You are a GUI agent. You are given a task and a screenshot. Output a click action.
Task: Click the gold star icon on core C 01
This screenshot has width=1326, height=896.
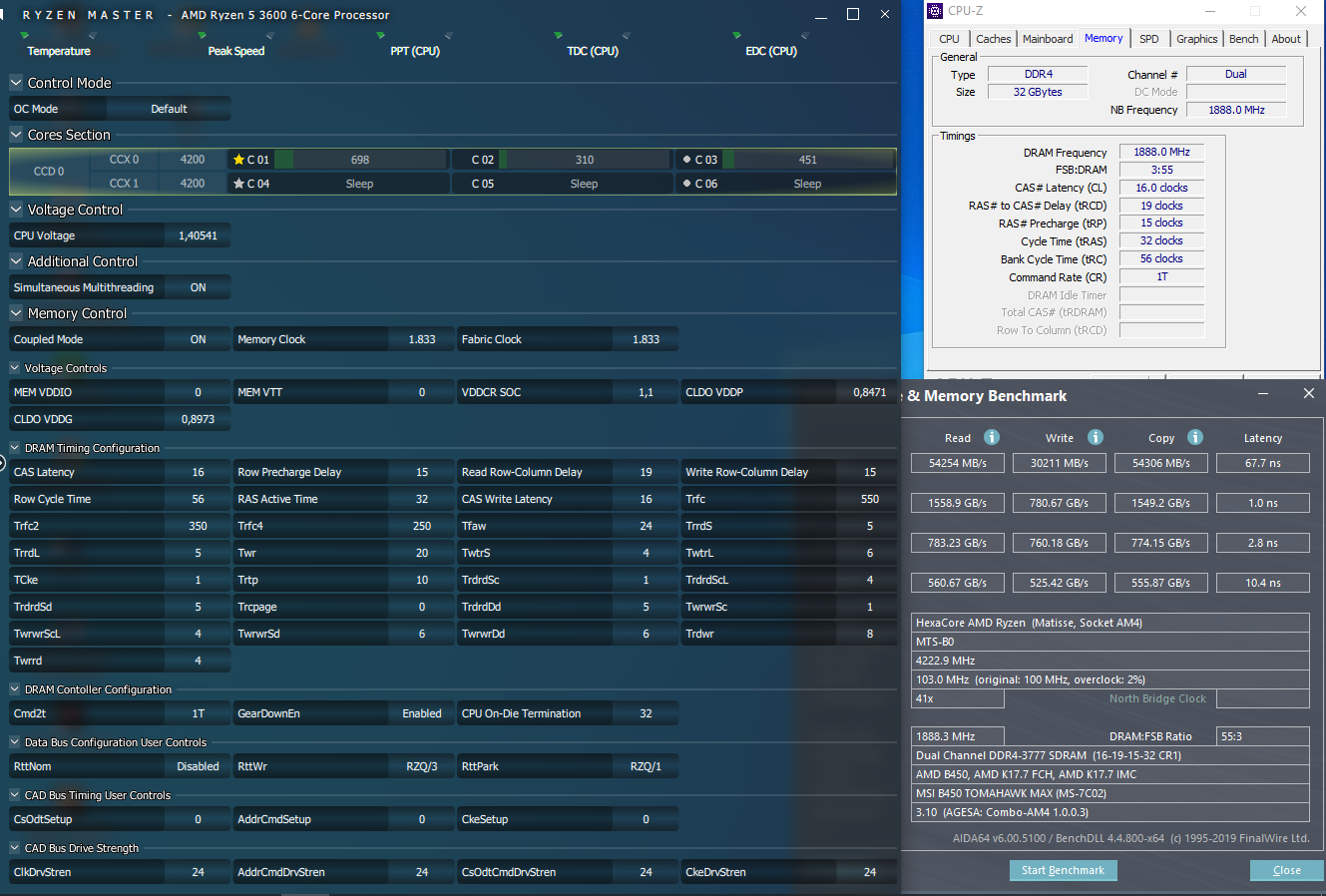[x=238, y=160]
